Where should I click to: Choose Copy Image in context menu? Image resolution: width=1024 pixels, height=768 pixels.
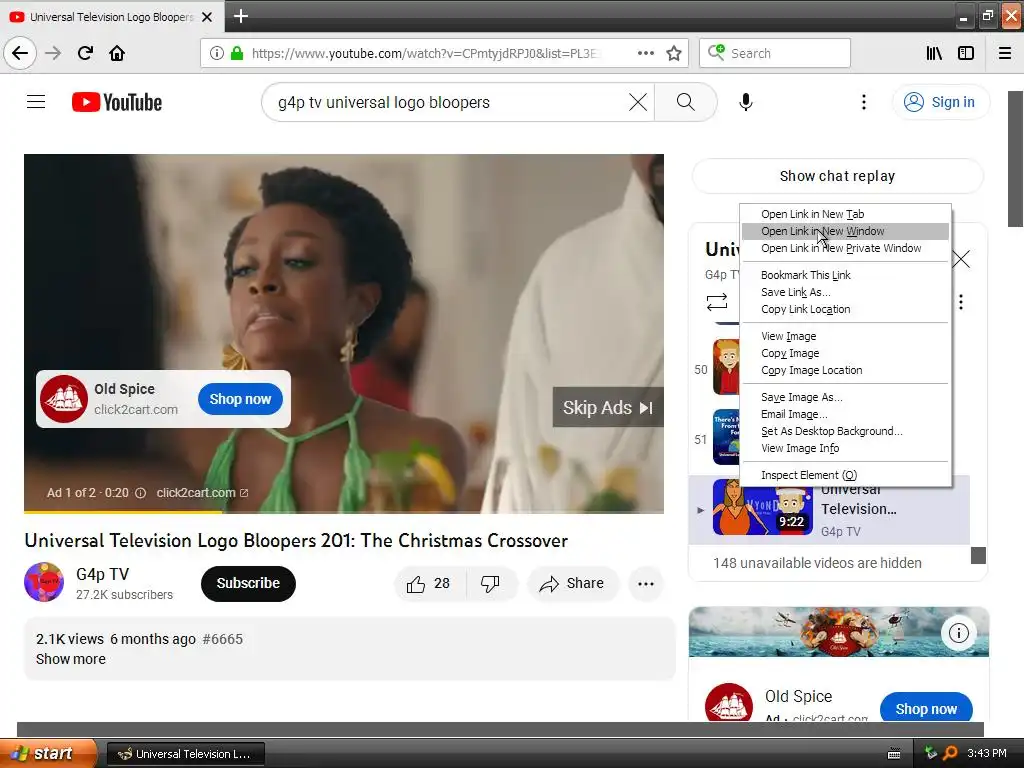point(845,353)
